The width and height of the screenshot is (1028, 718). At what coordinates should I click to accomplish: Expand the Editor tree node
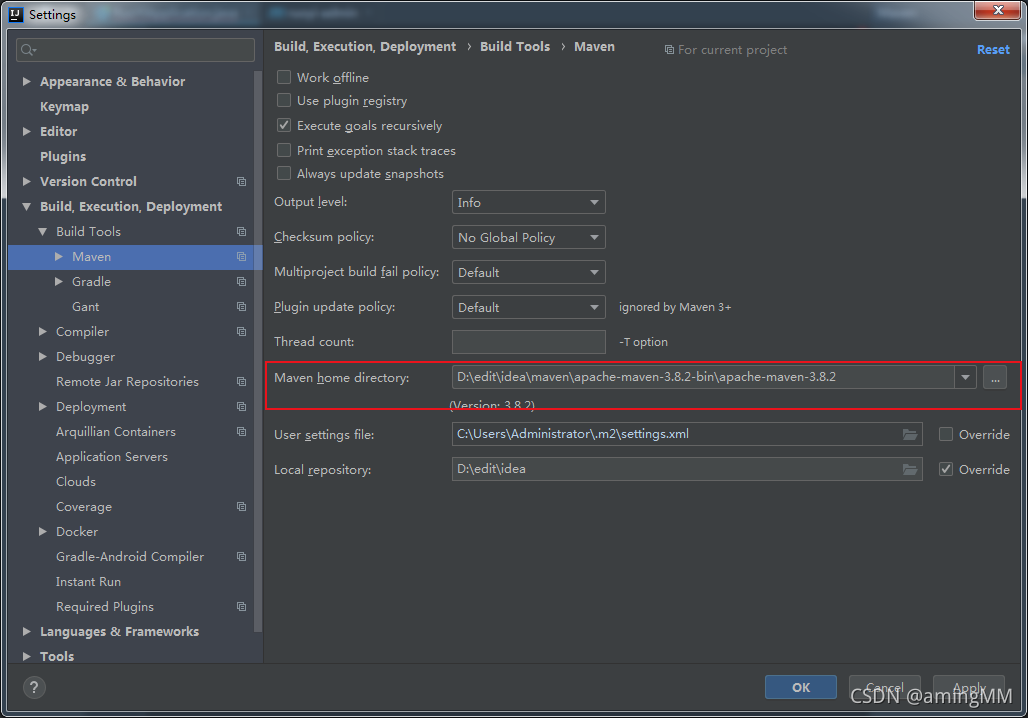pos(26,131)
